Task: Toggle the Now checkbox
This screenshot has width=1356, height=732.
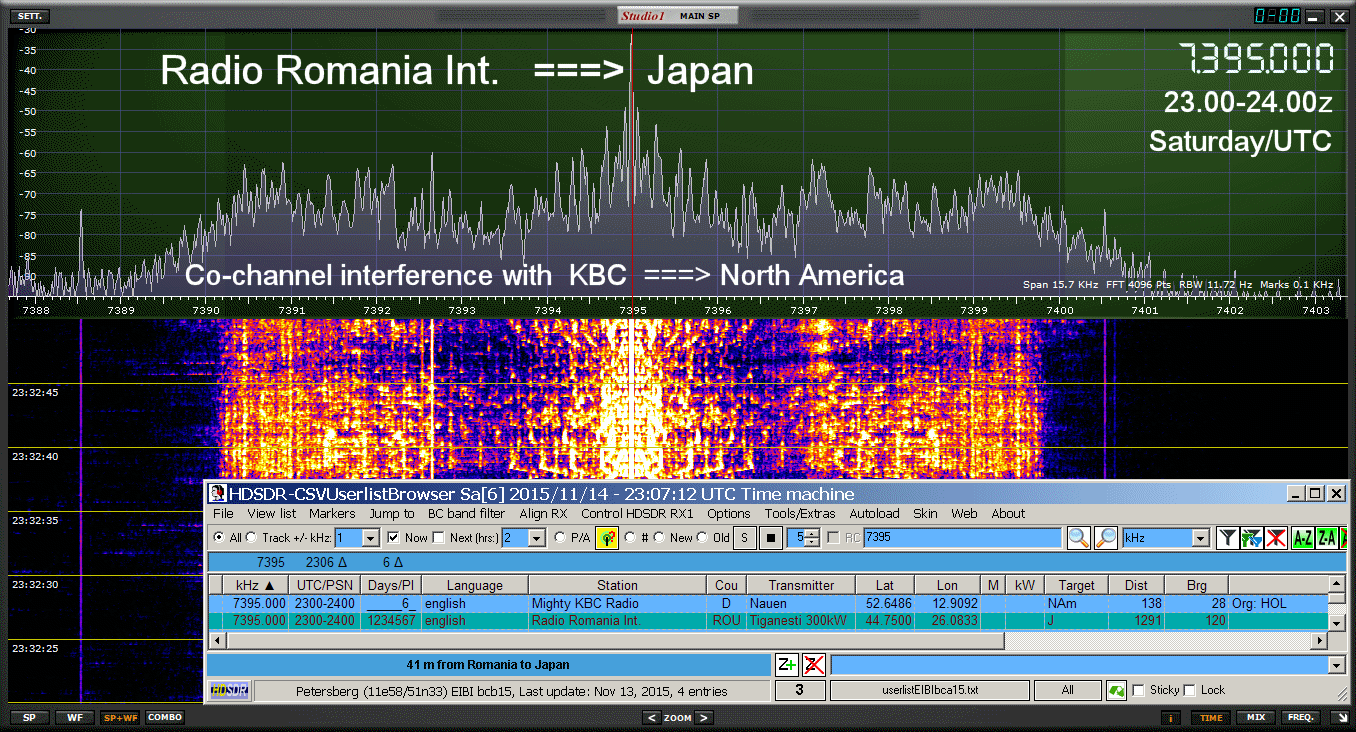Action: (x=394, y=538)
